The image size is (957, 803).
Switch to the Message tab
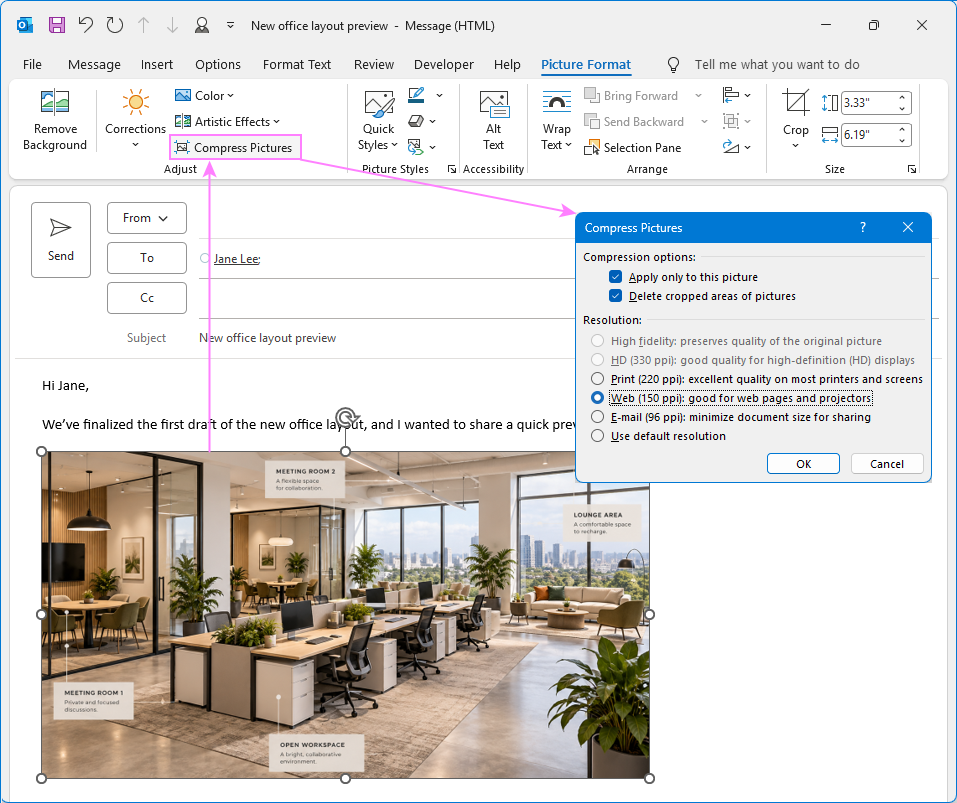tap(94, 65)
